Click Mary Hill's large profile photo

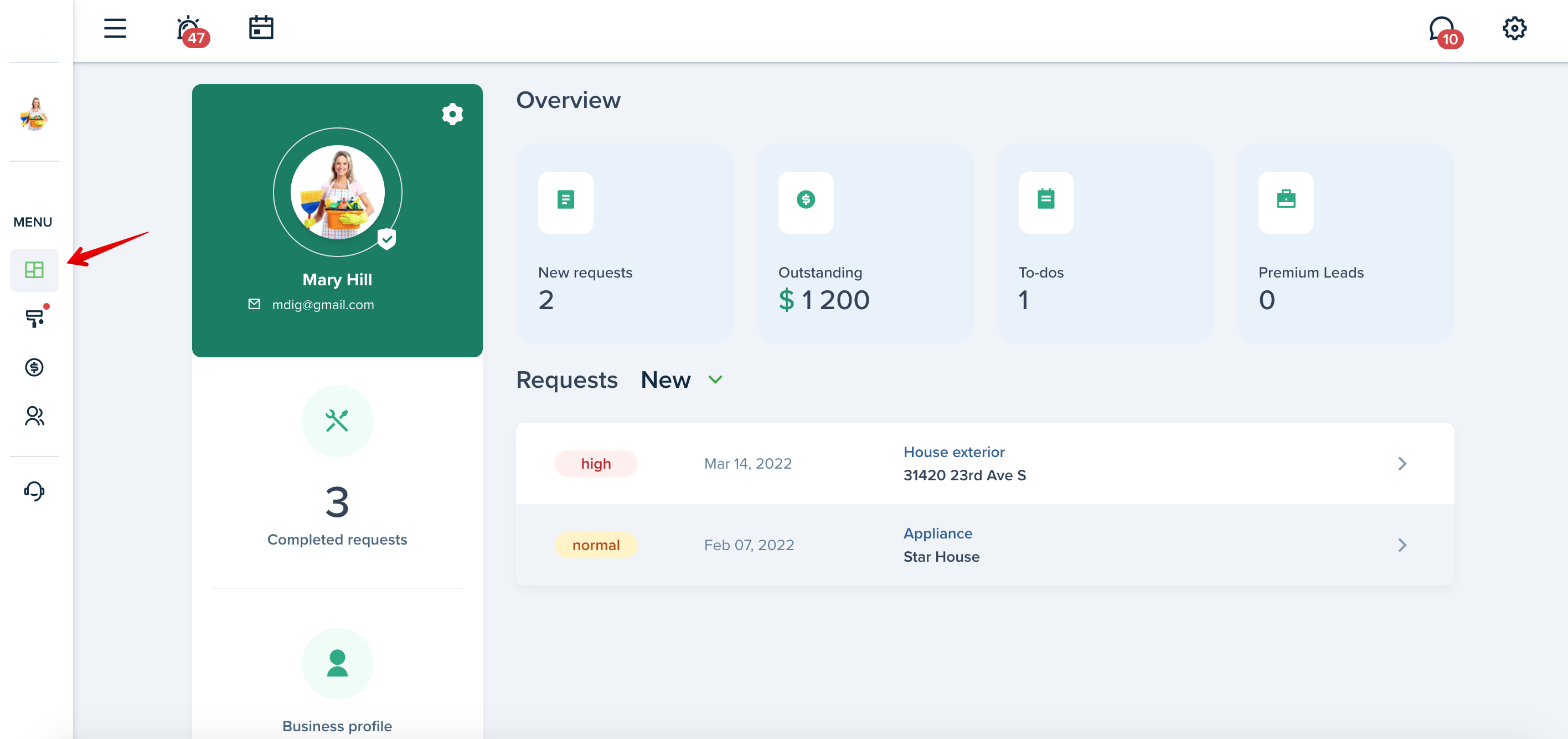pyautogui.click(x=337, y=192)
